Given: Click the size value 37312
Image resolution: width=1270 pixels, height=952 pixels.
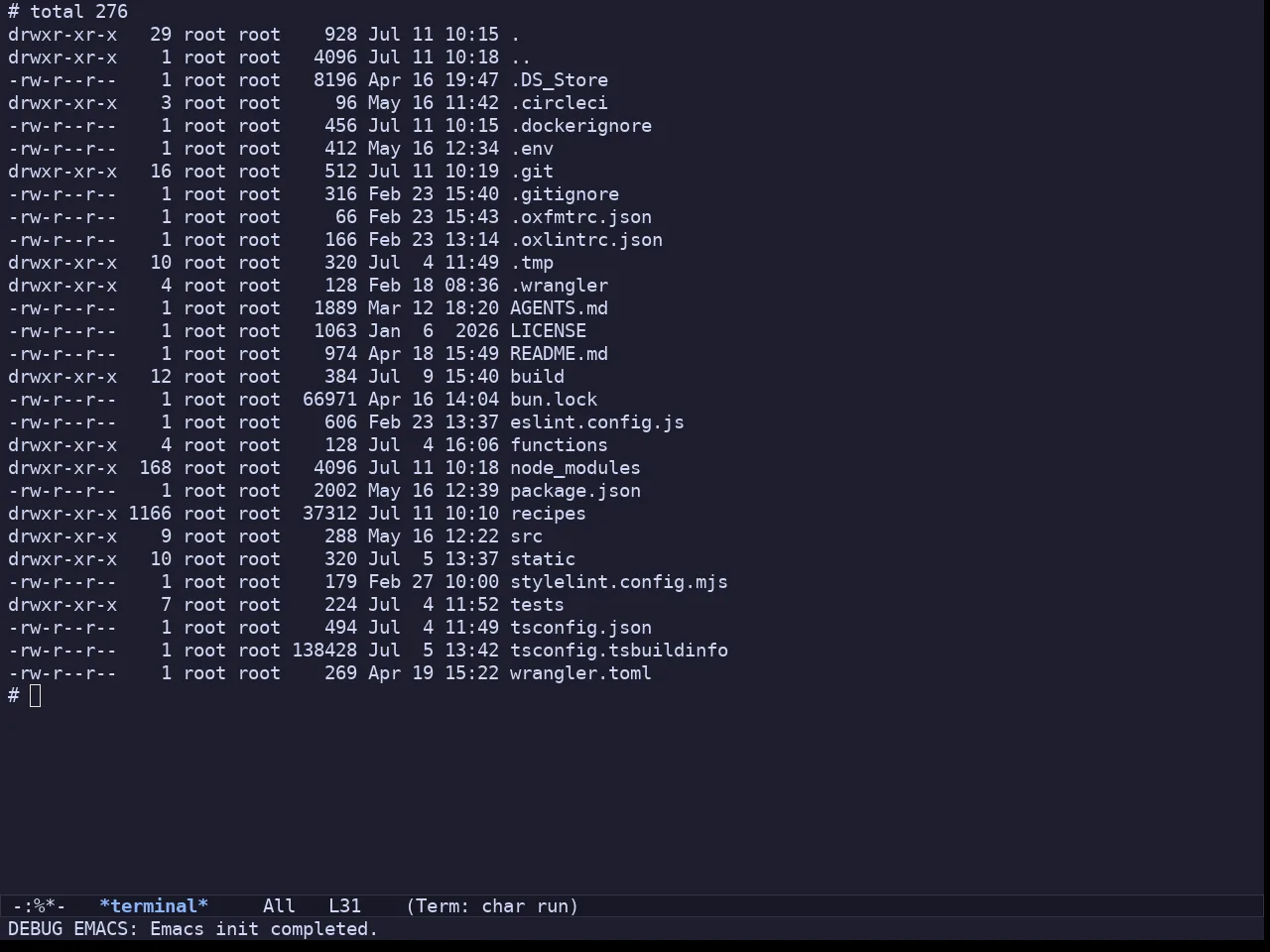Looking at the screenshot, I should pos(329,514).
